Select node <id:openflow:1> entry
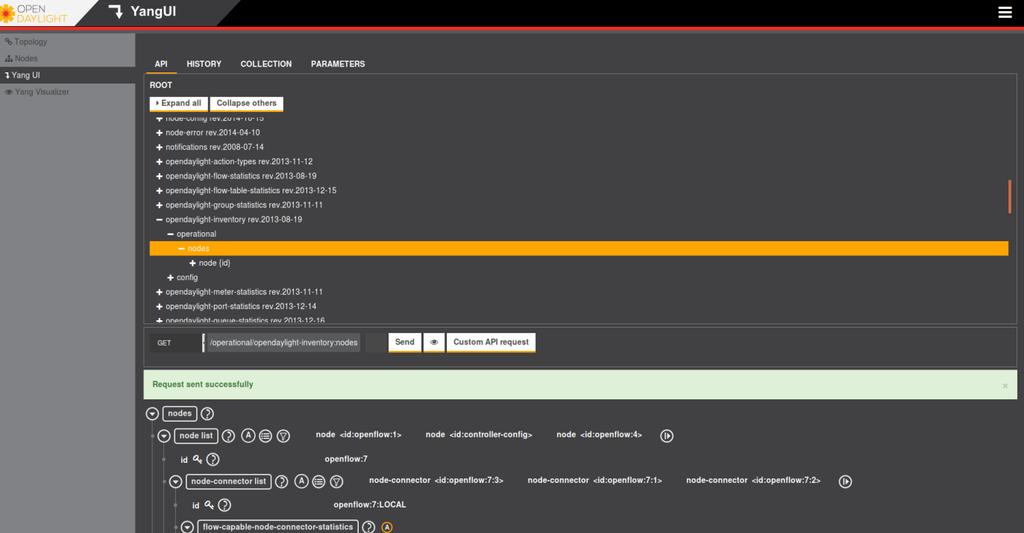Image resolution: width=1024 pixels, height=533 pixels. 359,435
